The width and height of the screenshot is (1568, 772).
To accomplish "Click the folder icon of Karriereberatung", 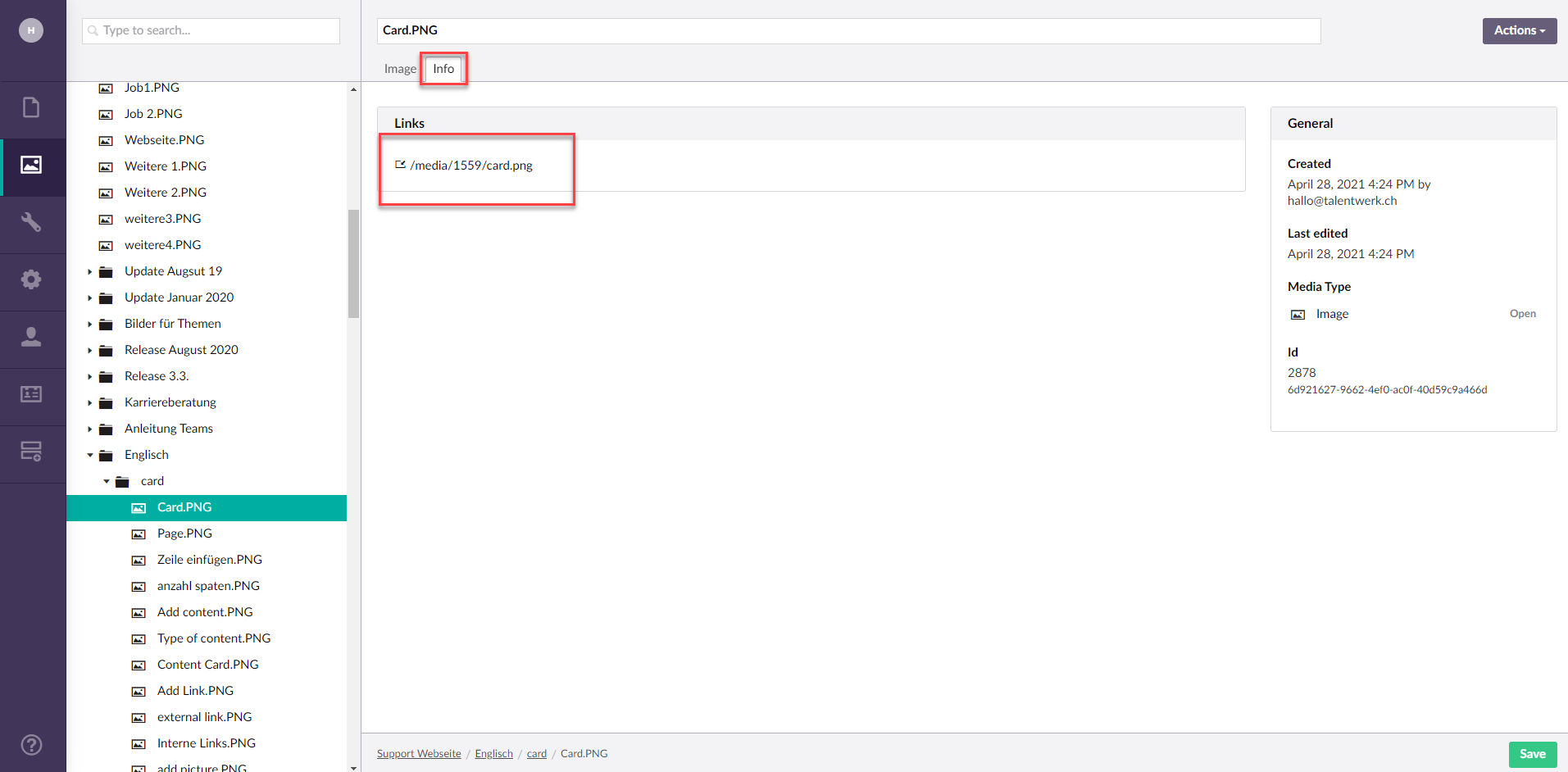I will click(106, 403).
